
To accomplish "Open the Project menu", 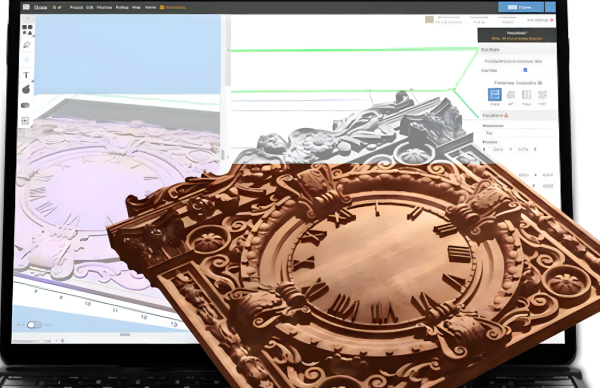I will pyautogui.click(x=76, y=7).
